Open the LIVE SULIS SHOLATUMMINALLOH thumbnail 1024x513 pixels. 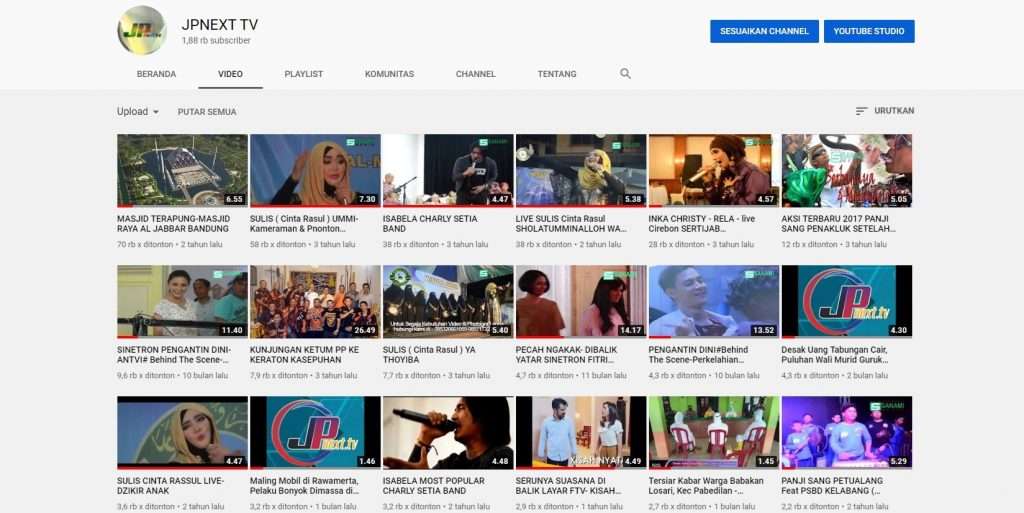click(x=581, y=171)
